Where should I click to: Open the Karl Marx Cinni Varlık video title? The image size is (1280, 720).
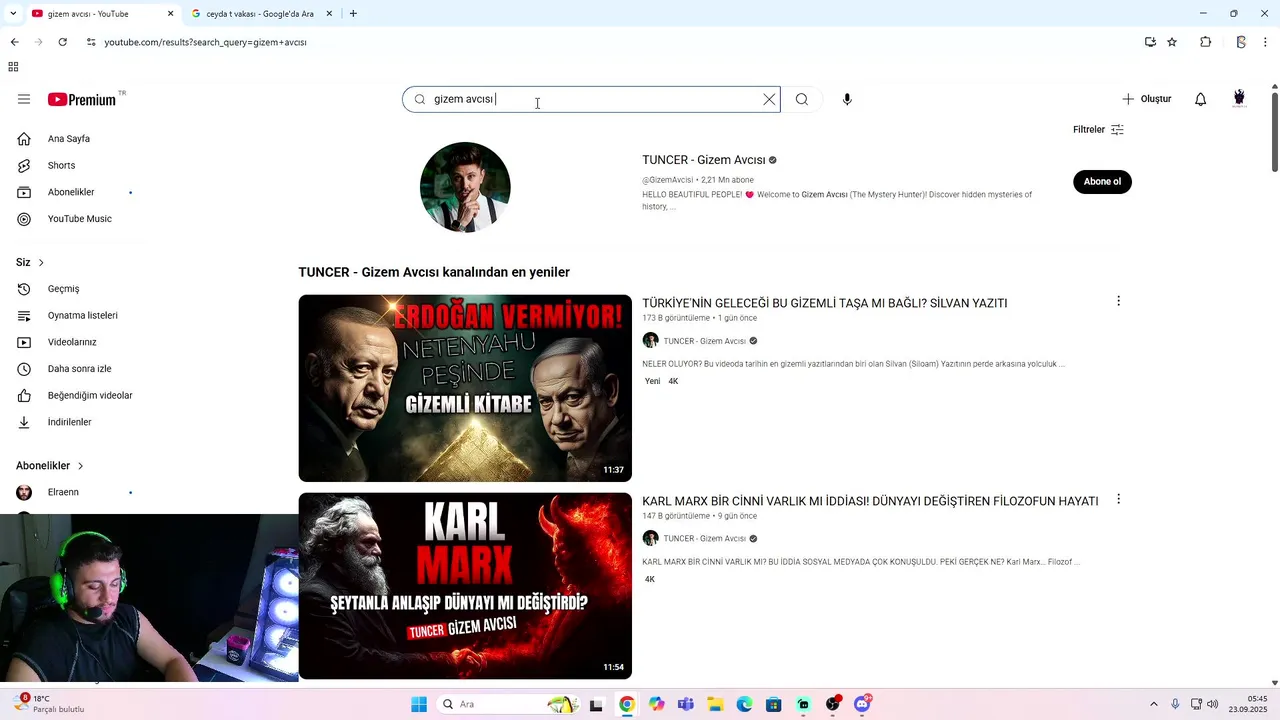pos(870,501)
